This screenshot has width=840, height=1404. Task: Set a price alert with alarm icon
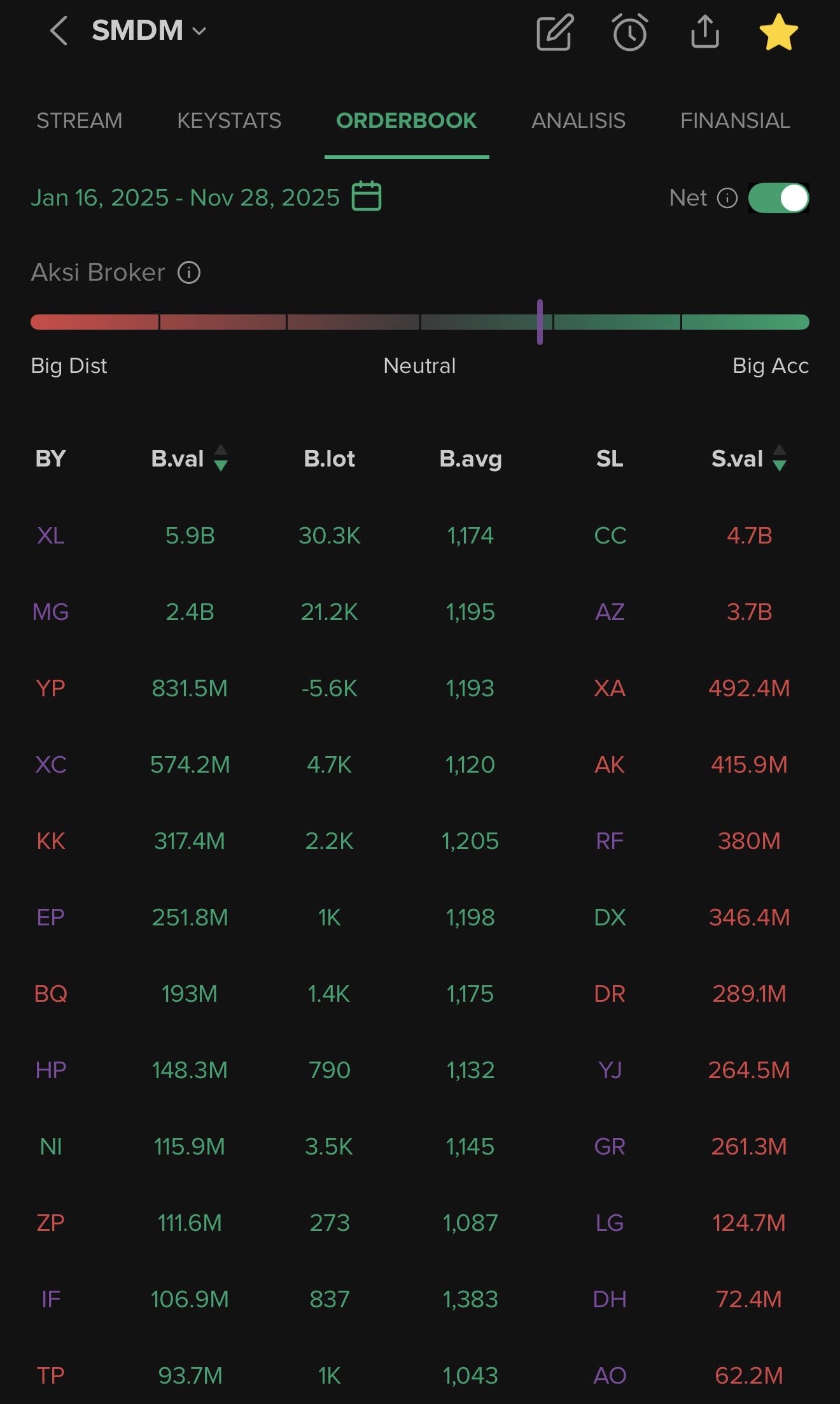pyautogui.click(x=630, y=32)
